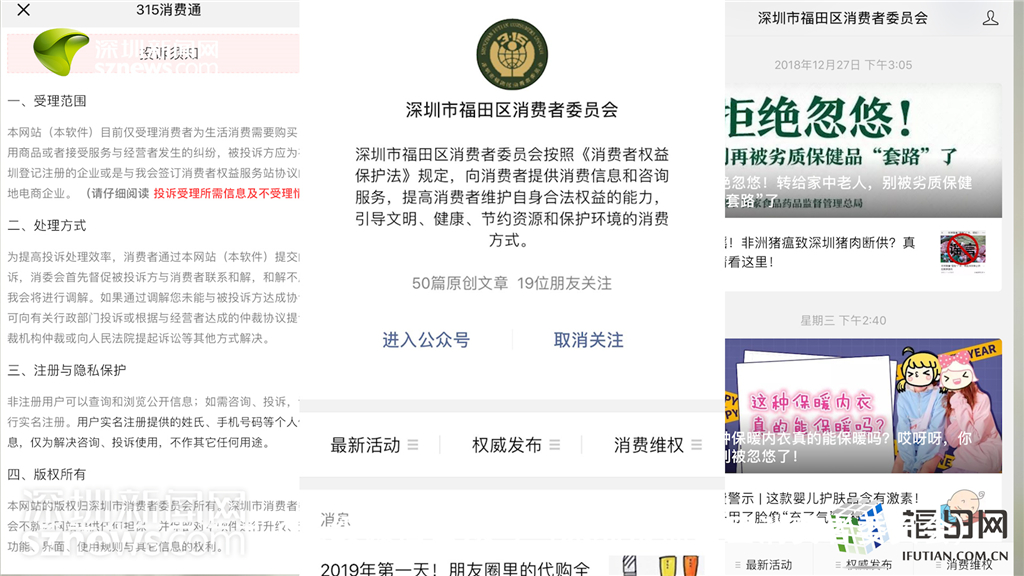This screenshot has height=576, width=1024.
Task: Tap 取消关注 to unfollow the account
Action: click(x=588, y=340)
